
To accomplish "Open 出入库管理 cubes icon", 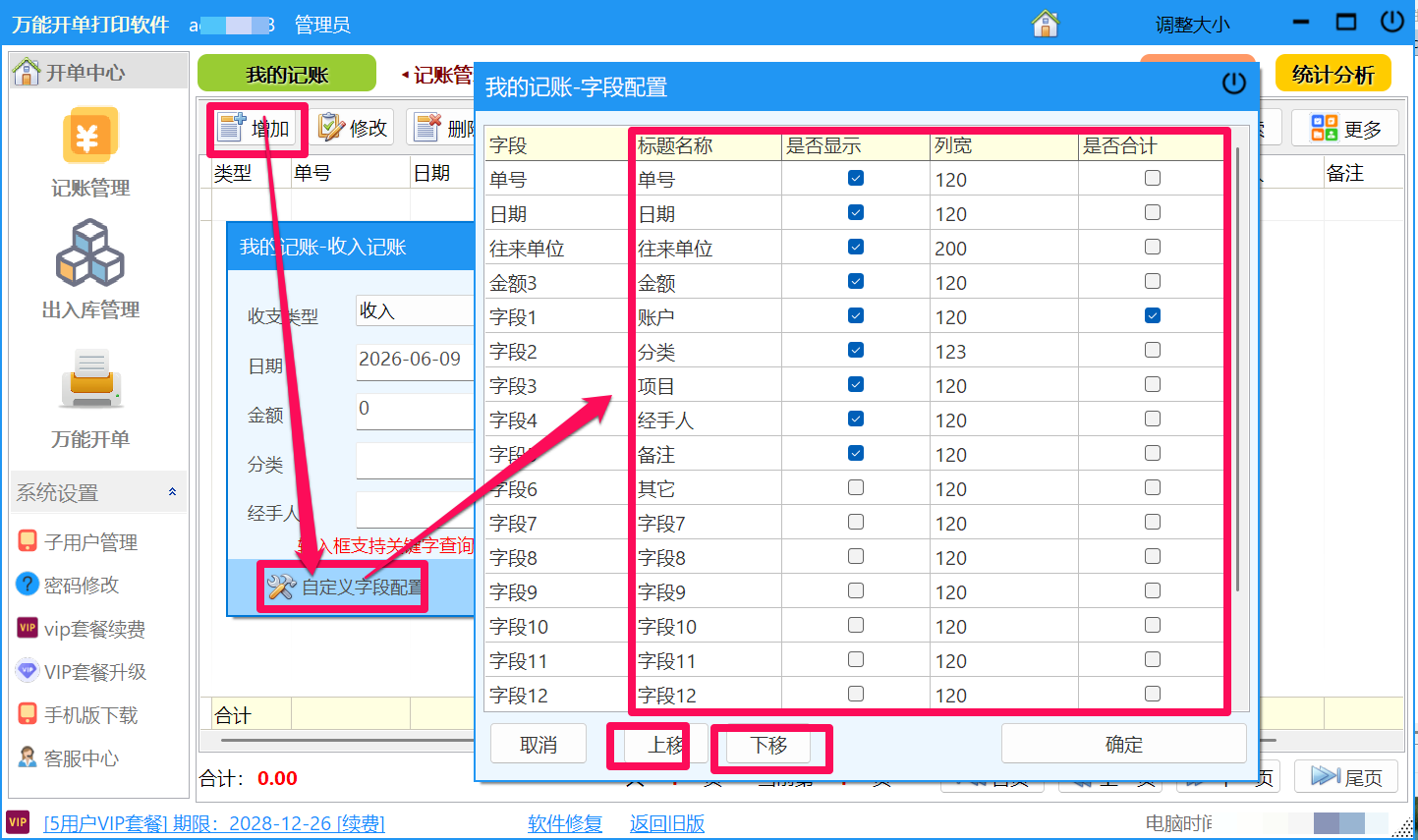I will (x=90, y=252).
